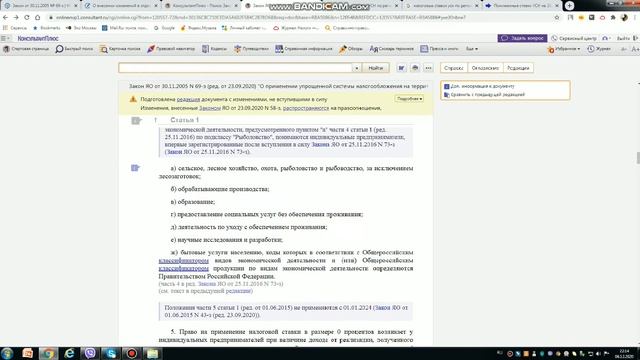Open the main menu hamburger icon

pyautogui.click(x=4, y=38)
